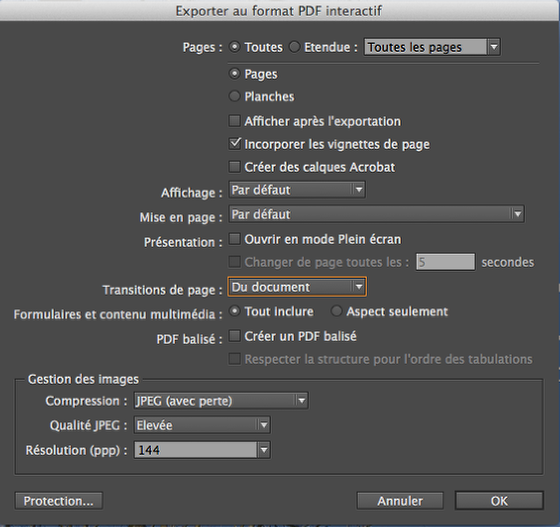Click the Protection... button
This screenshot has height=527, width=560.
pyautogui.click(x=59, y=501)
